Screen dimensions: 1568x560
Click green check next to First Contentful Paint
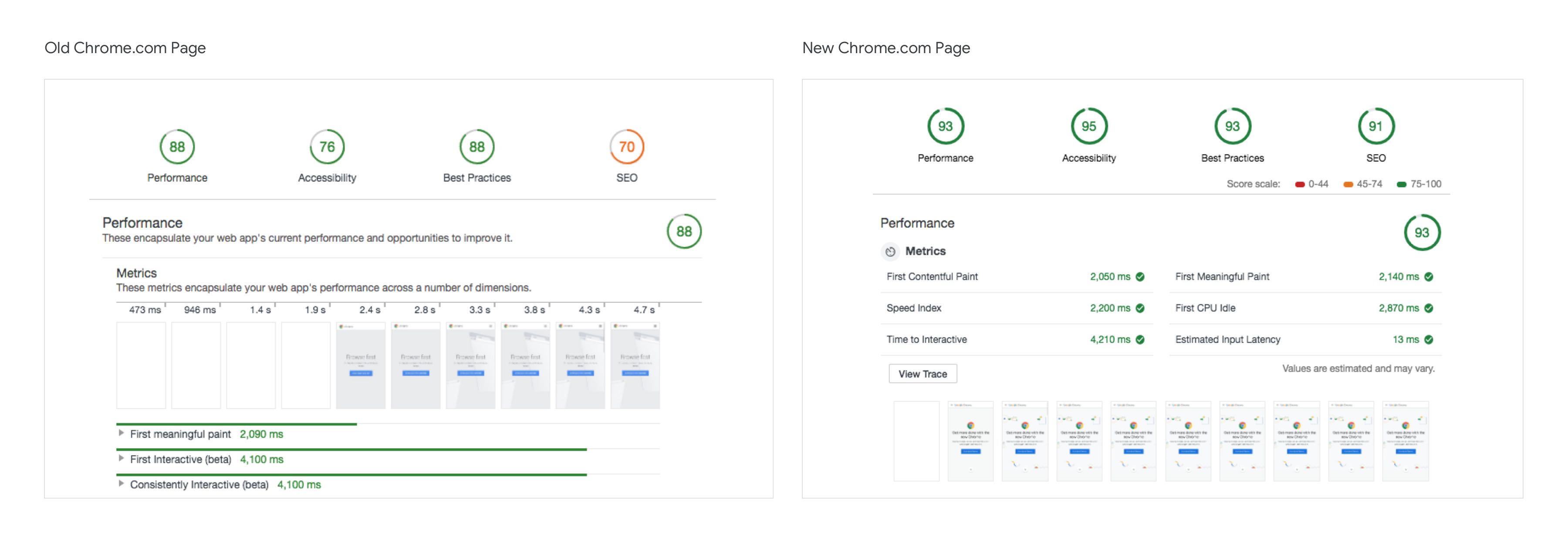point(1140,277)
